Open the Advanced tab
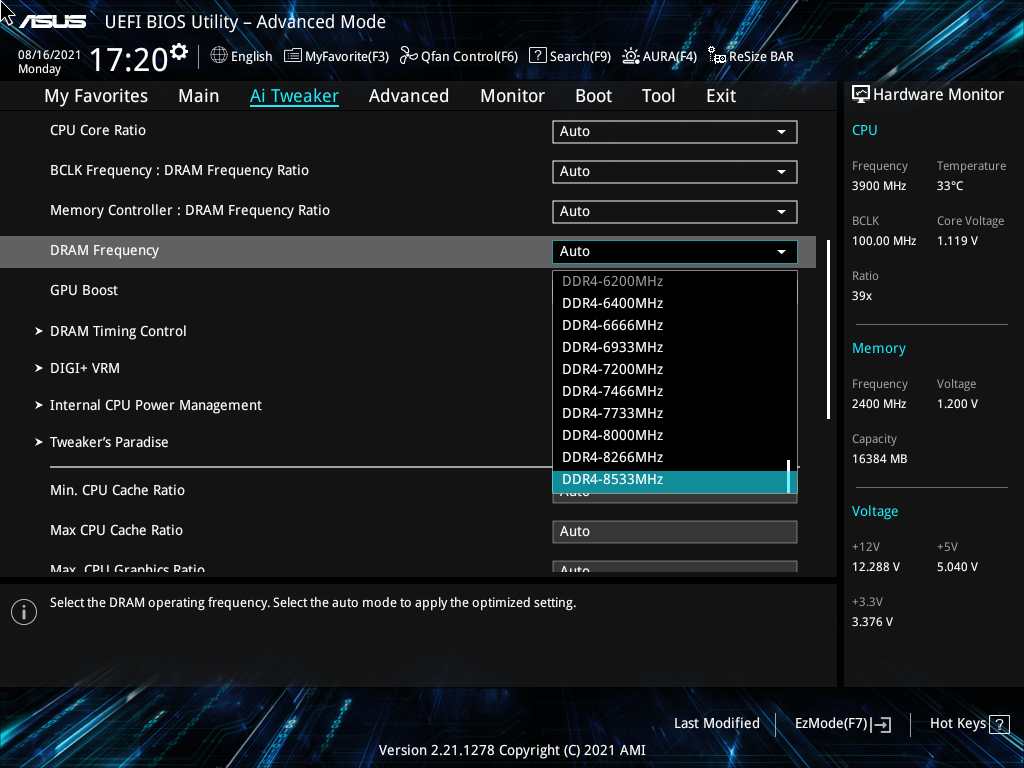This screenshot has height=768, width=1024. click(x=409, y=96)
